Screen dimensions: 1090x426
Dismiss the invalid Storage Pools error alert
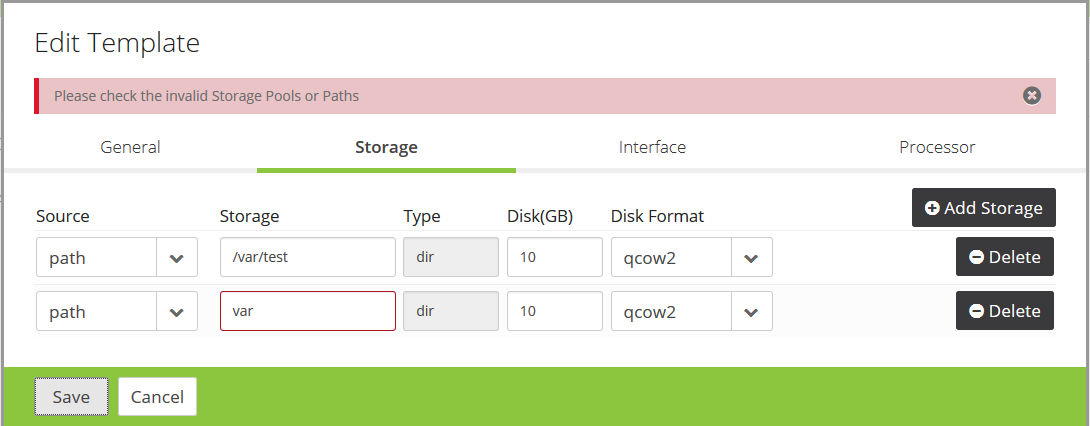1032,96
